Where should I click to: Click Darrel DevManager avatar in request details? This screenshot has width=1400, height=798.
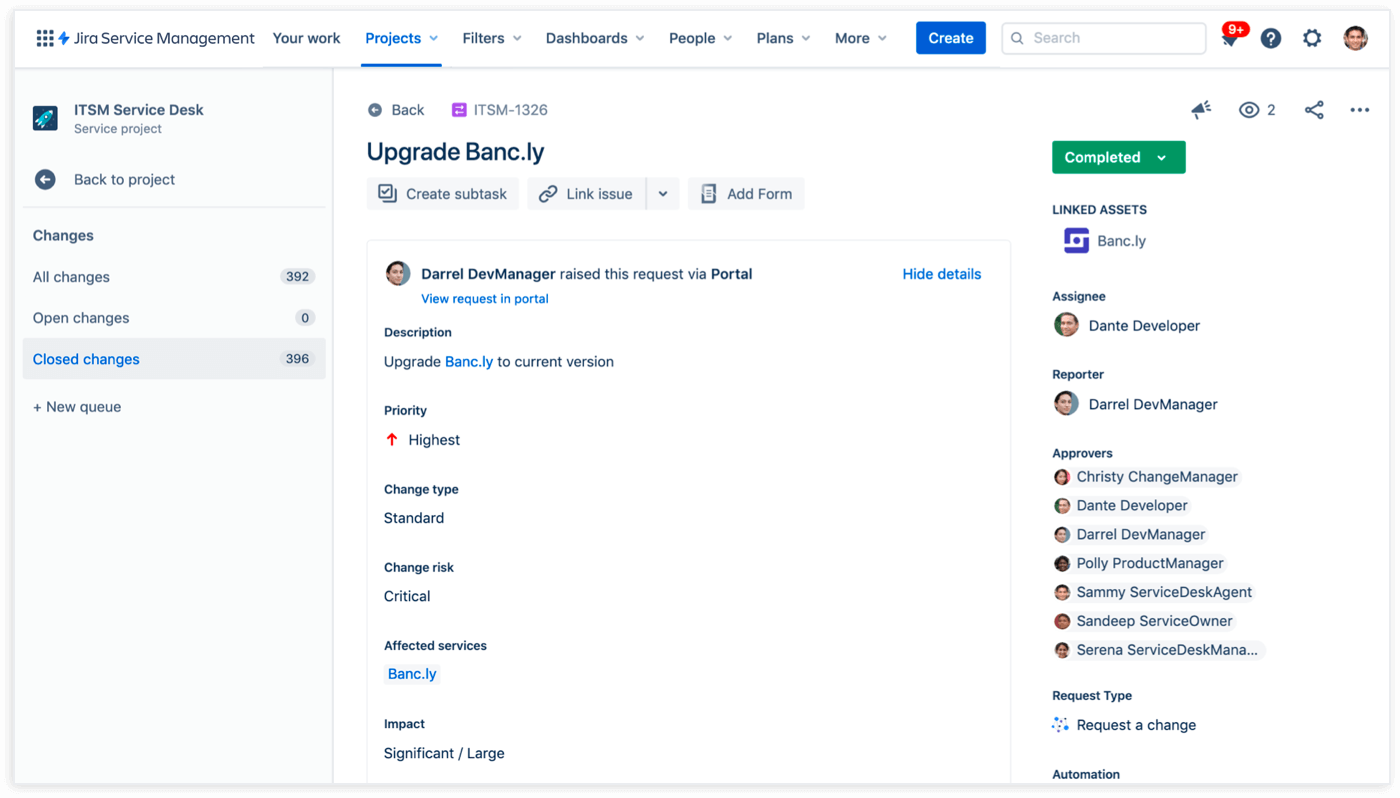point(398,273)
